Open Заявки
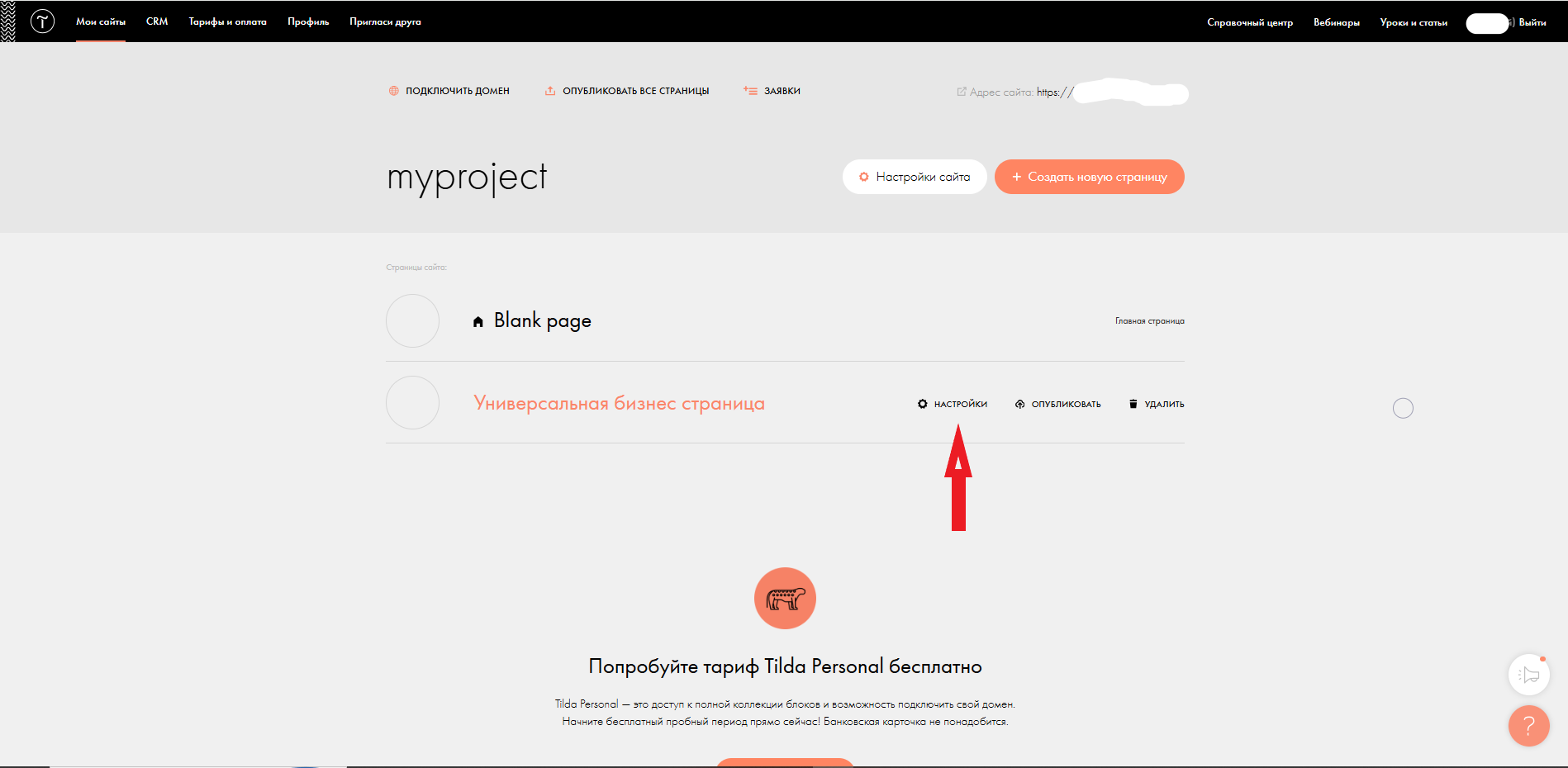Screen dimensions: 1568x768 point(782,91)
